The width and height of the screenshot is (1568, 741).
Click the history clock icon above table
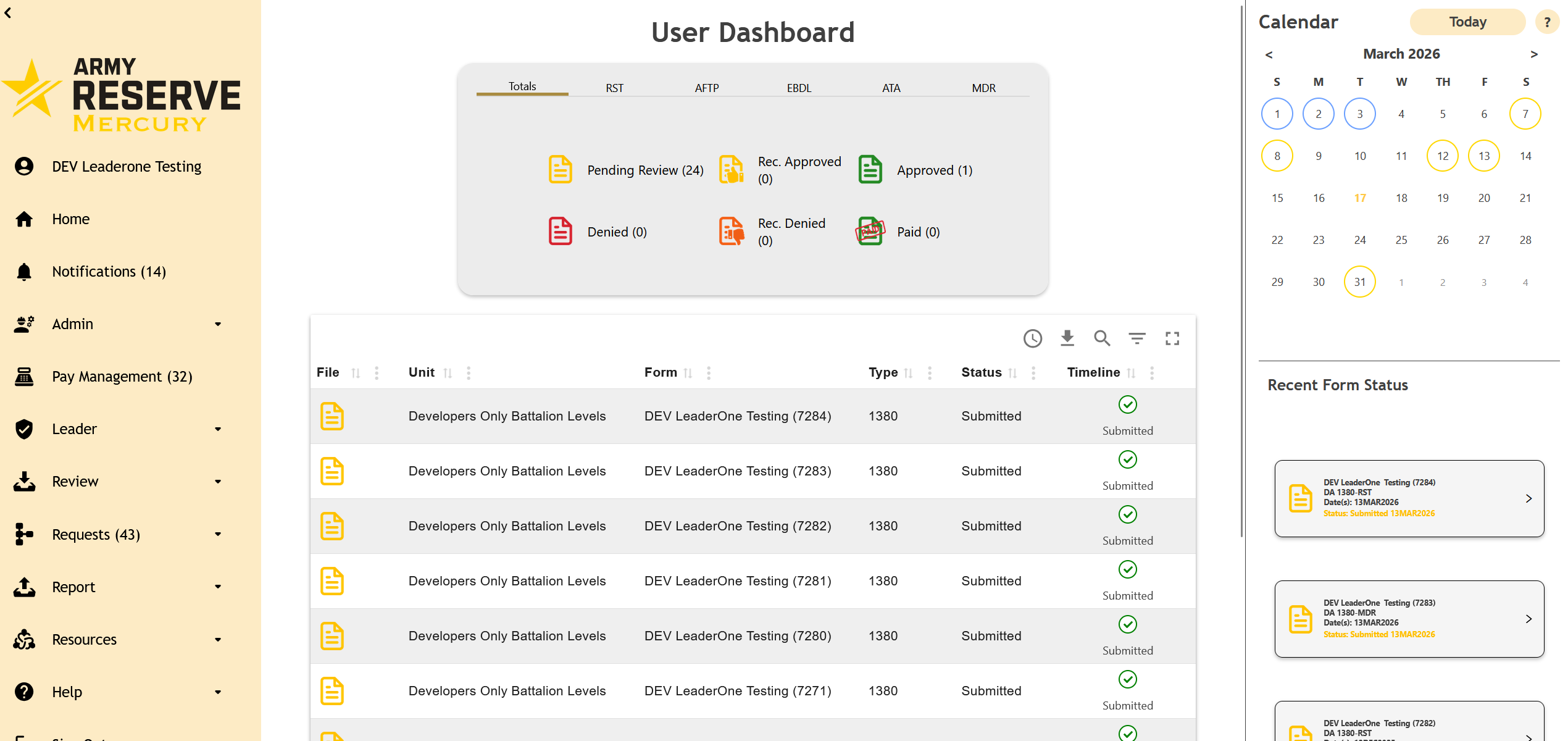coord(1032,338)
